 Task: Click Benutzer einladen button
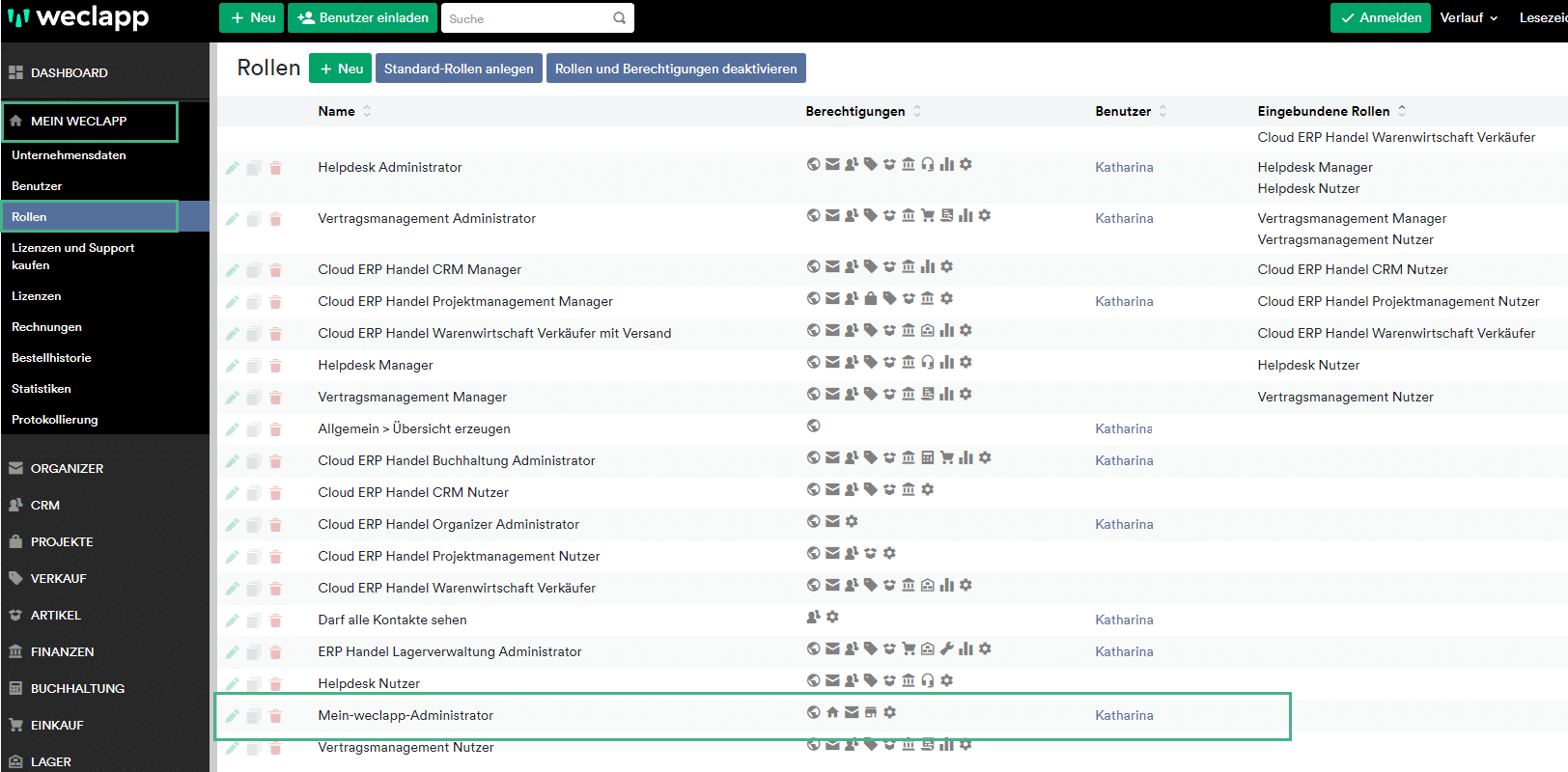point(362,18)
